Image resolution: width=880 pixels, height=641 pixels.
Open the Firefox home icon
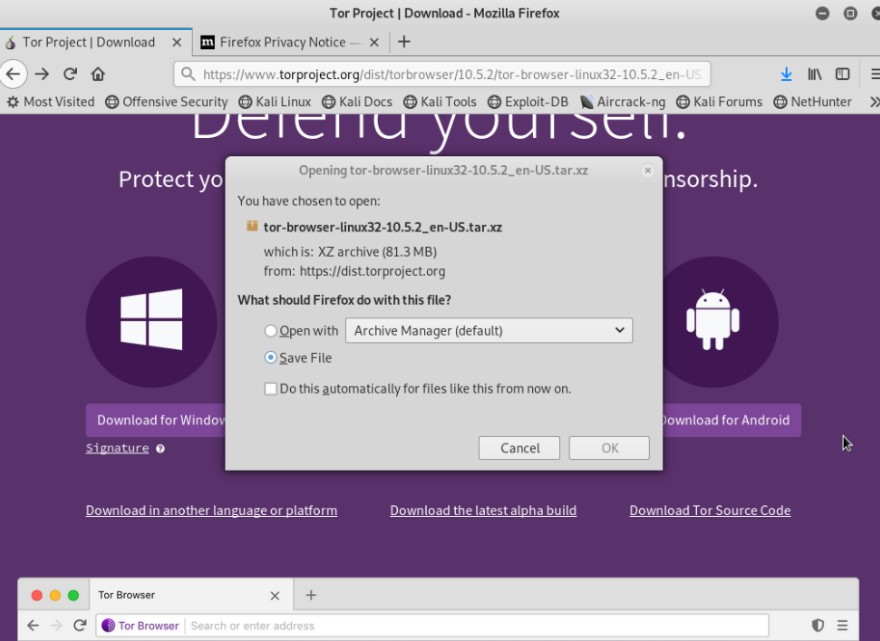pyautogui.click(x=98, y=74)
